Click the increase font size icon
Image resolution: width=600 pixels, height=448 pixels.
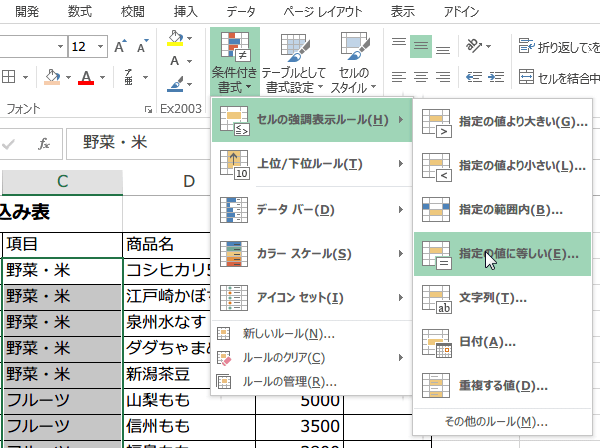click(x=121, y=47)
